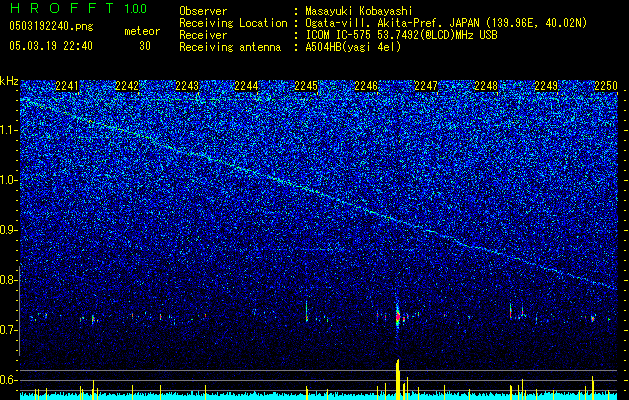Viewport: 629px width, 400px height.
Task: Click the bright red meteor echo before 2247
Action: tap(398, 317)
